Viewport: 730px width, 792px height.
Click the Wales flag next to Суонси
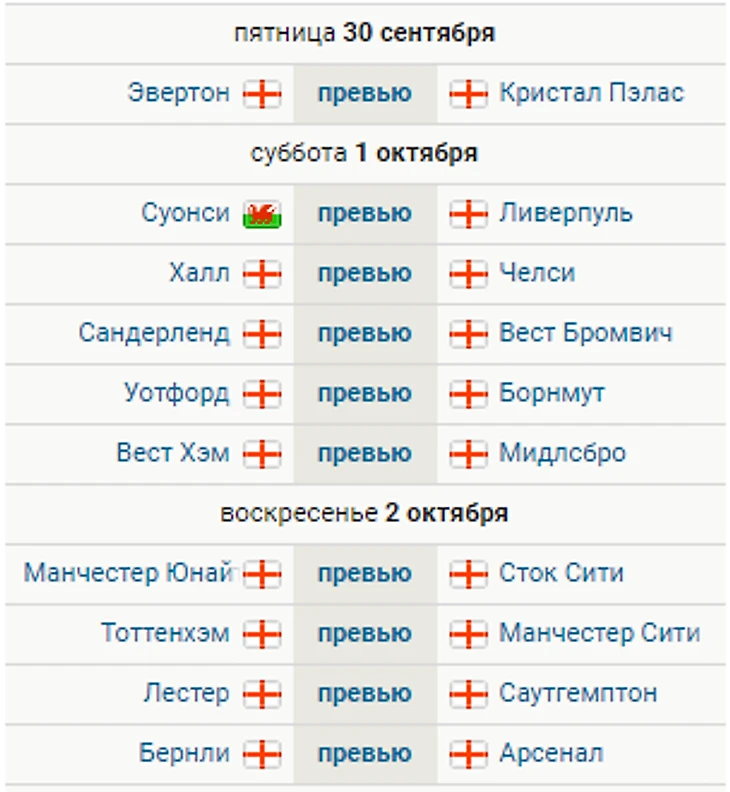pyautogui.click(x=262, y=214)
